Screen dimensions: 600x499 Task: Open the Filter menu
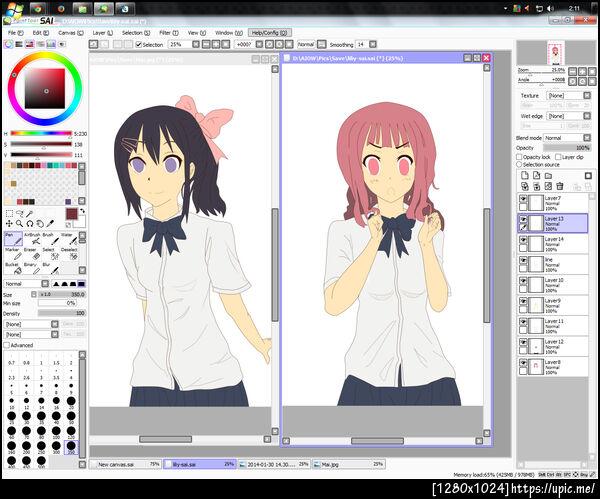point(169,33)
